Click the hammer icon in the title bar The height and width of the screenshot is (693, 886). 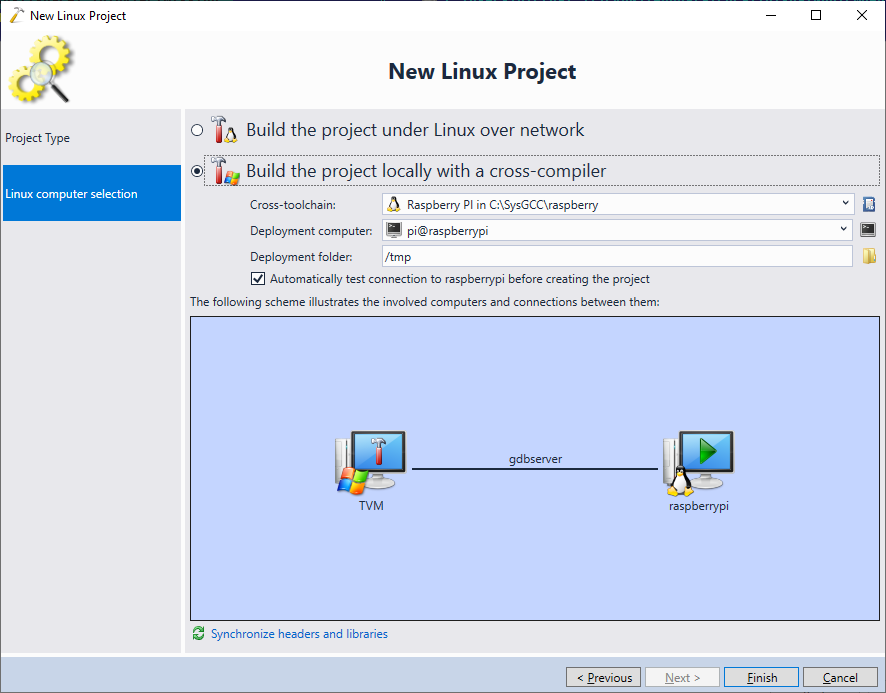pos(17,15)
